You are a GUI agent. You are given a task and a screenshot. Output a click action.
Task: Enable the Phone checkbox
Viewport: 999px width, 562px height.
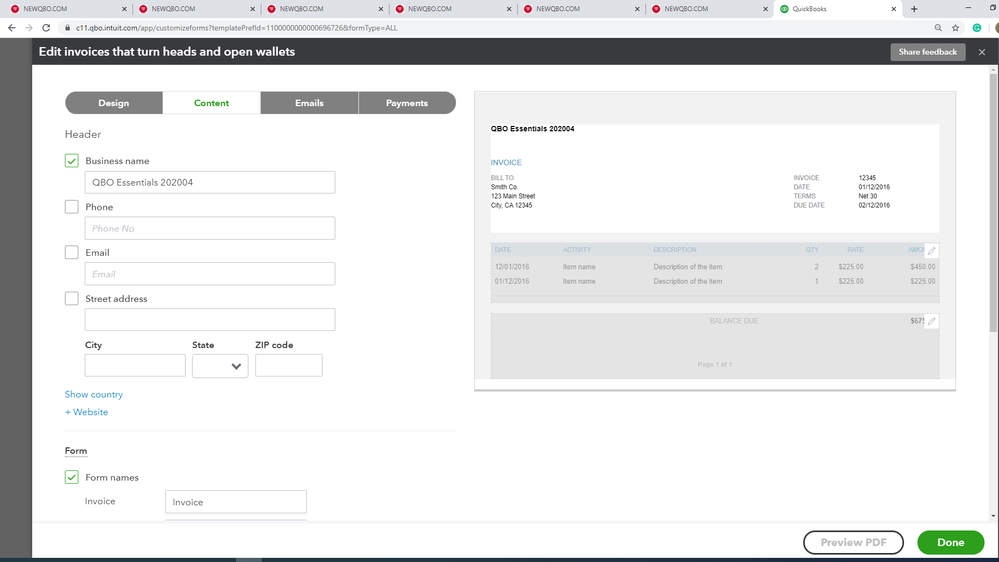[71, 206]
